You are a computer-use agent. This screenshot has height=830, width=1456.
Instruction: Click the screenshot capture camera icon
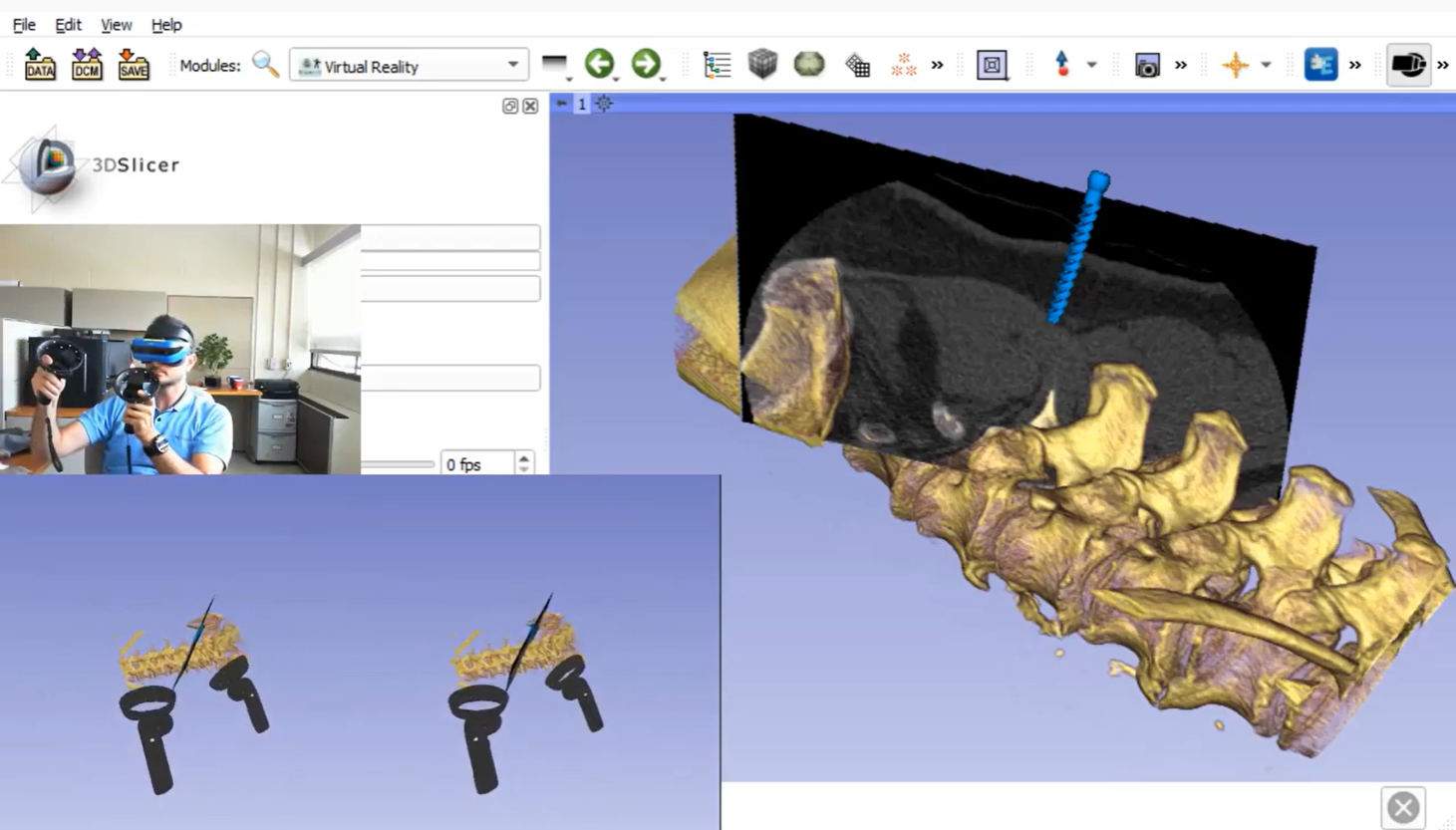pyautogui.click(x=1147, y=66)
